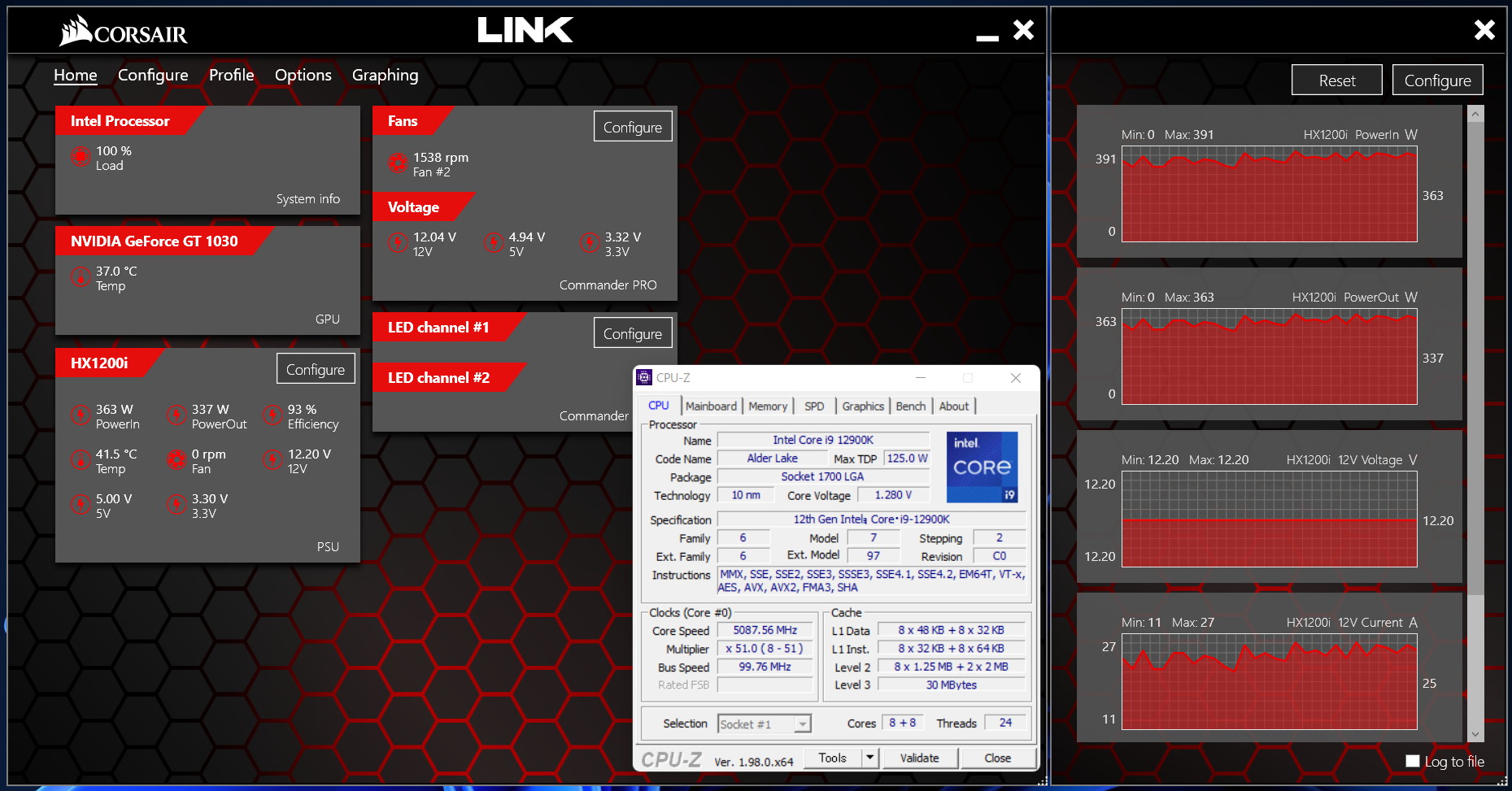Click the HX1200i 3.30 V sensor icon

(176, 504)
